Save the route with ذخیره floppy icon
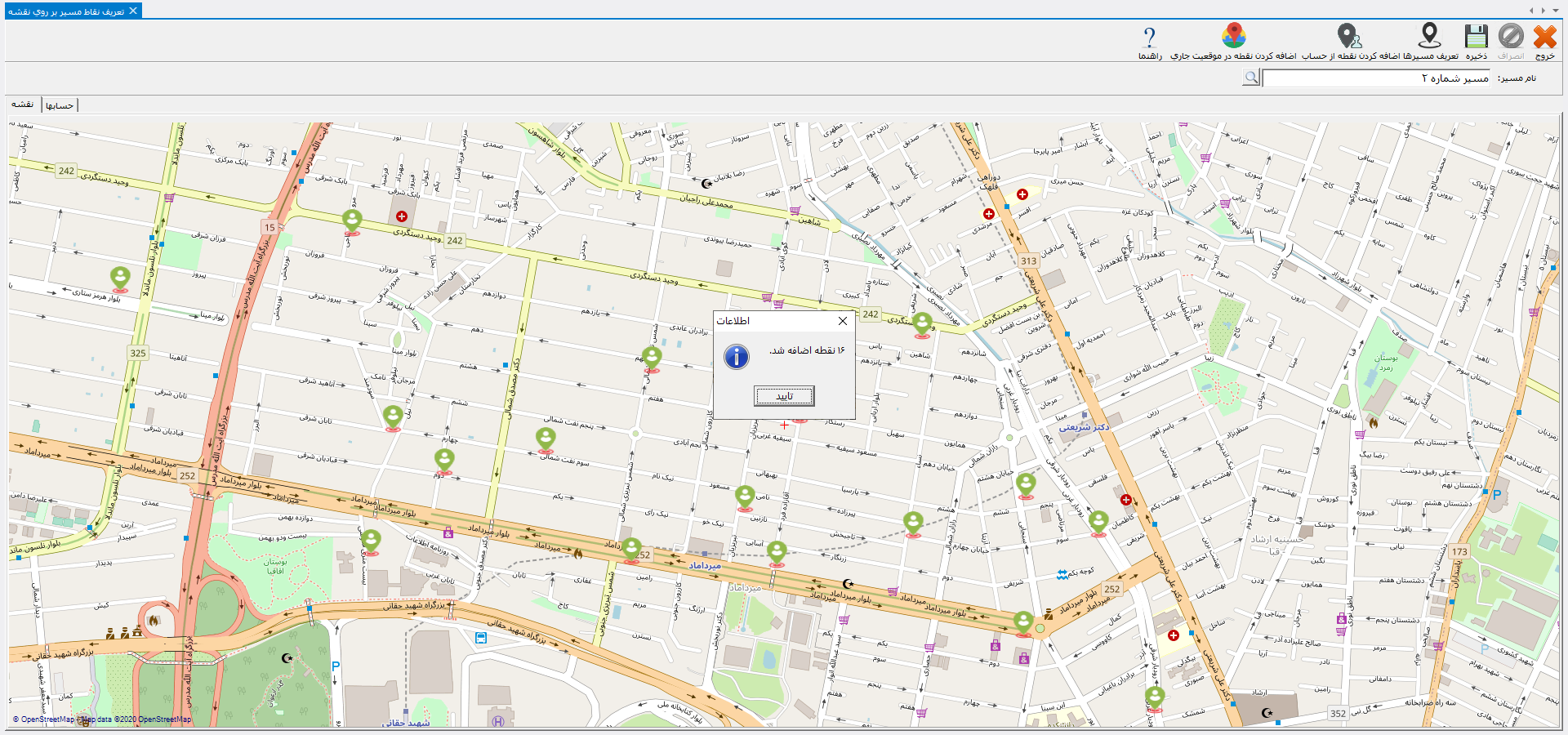The width and height of the screenshot is (1568, 735). [1476, 37]
